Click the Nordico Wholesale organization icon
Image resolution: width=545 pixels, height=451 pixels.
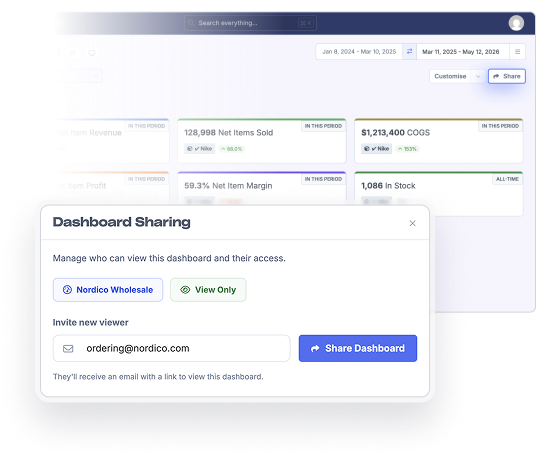pos(67,290)
